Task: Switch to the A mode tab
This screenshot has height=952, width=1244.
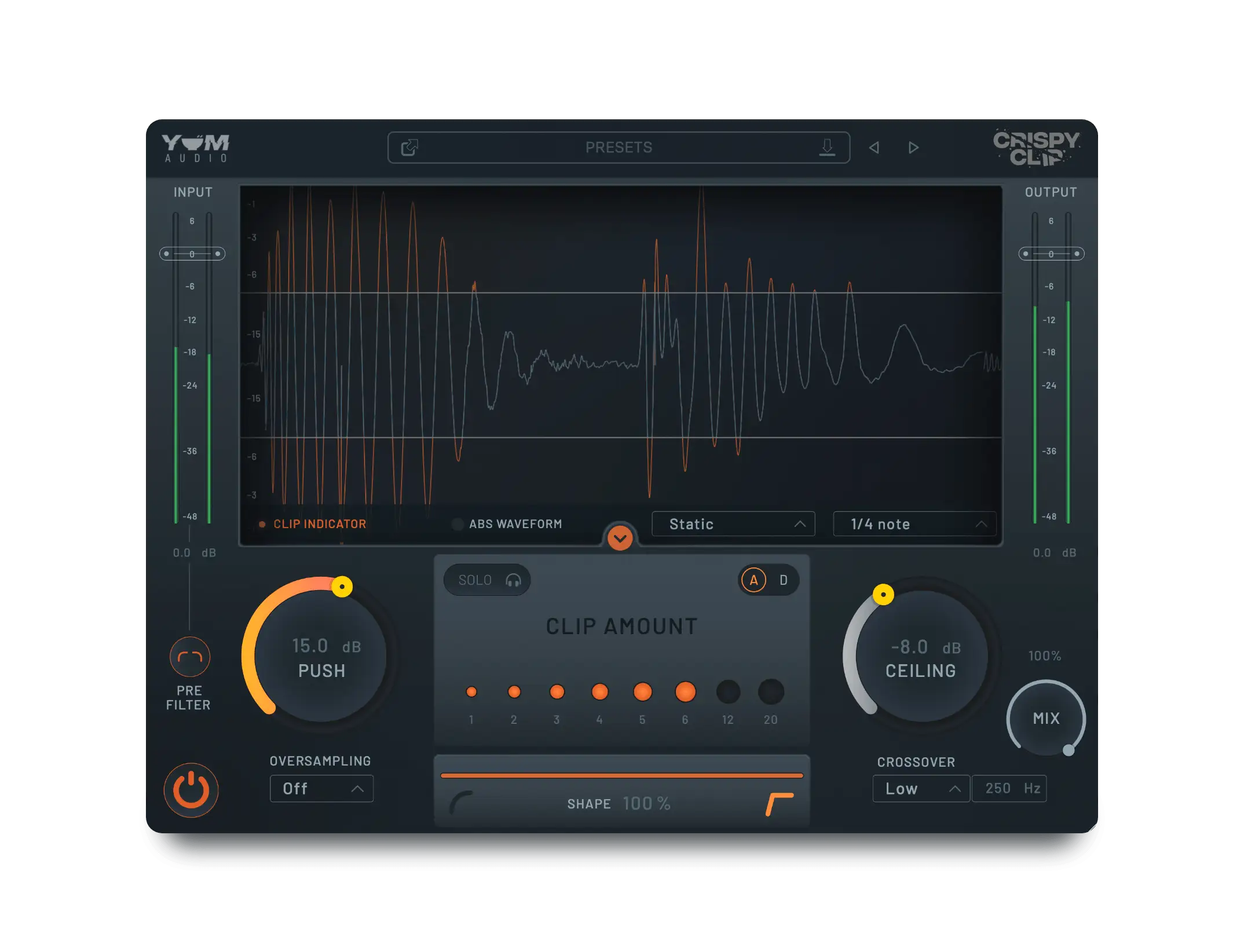Action: [754, 580]
